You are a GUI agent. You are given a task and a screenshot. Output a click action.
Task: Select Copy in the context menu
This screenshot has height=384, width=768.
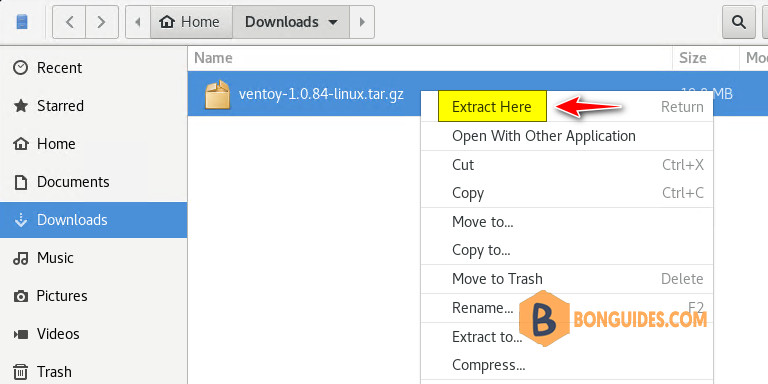[567, 193]
